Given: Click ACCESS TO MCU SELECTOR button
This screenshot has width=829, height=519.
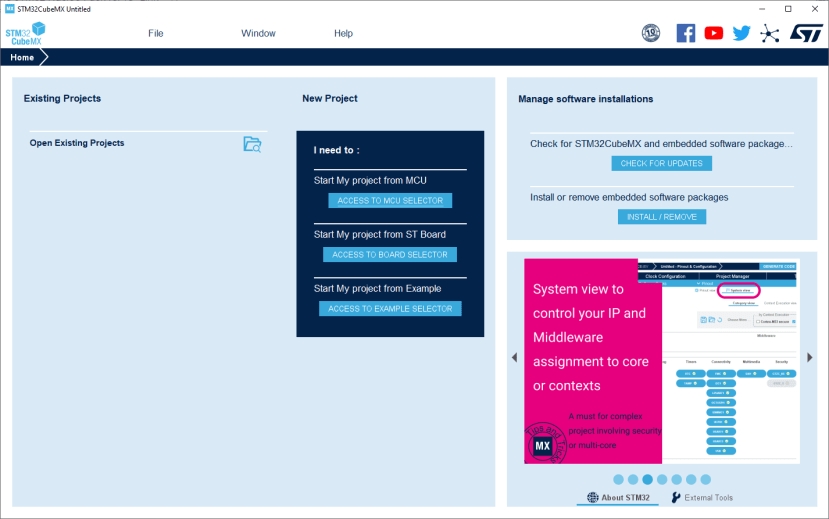Looking at the screenshot, I should [390, 200].
